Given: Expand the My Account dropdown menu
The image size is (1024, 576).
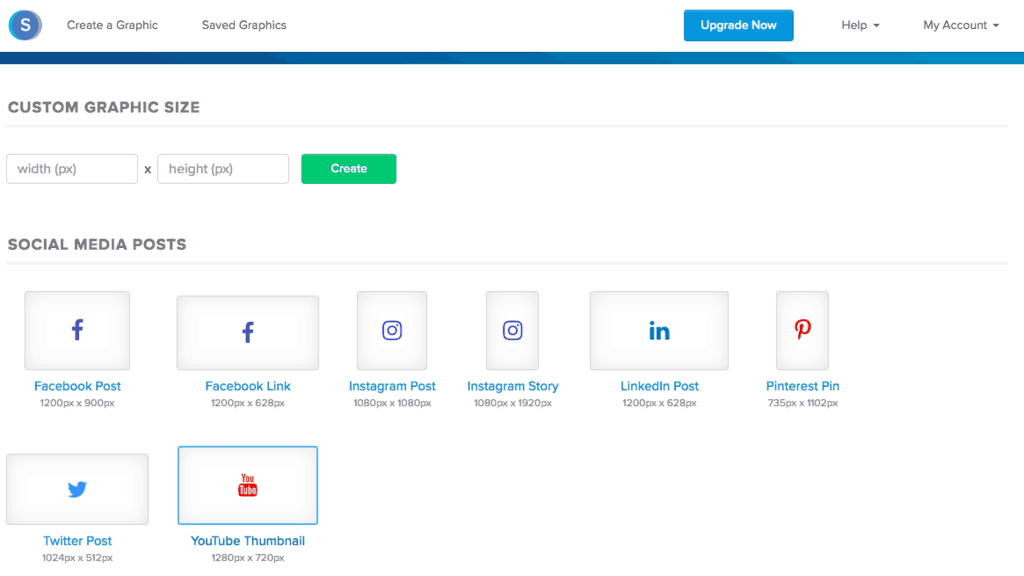Looking at the screenshot, I should coord(961,25).
